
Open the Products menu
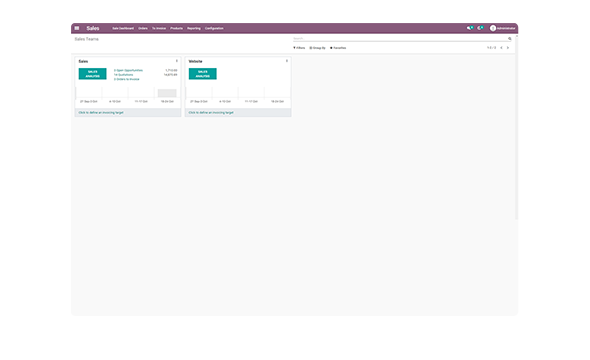click(x=176, y=28)
